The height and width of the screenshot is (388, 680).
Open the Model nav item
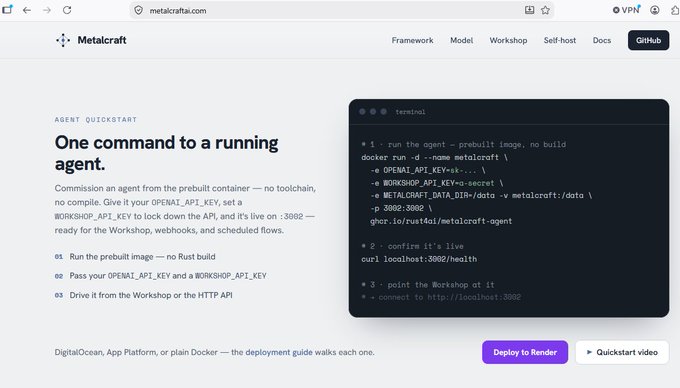point(461,40)
